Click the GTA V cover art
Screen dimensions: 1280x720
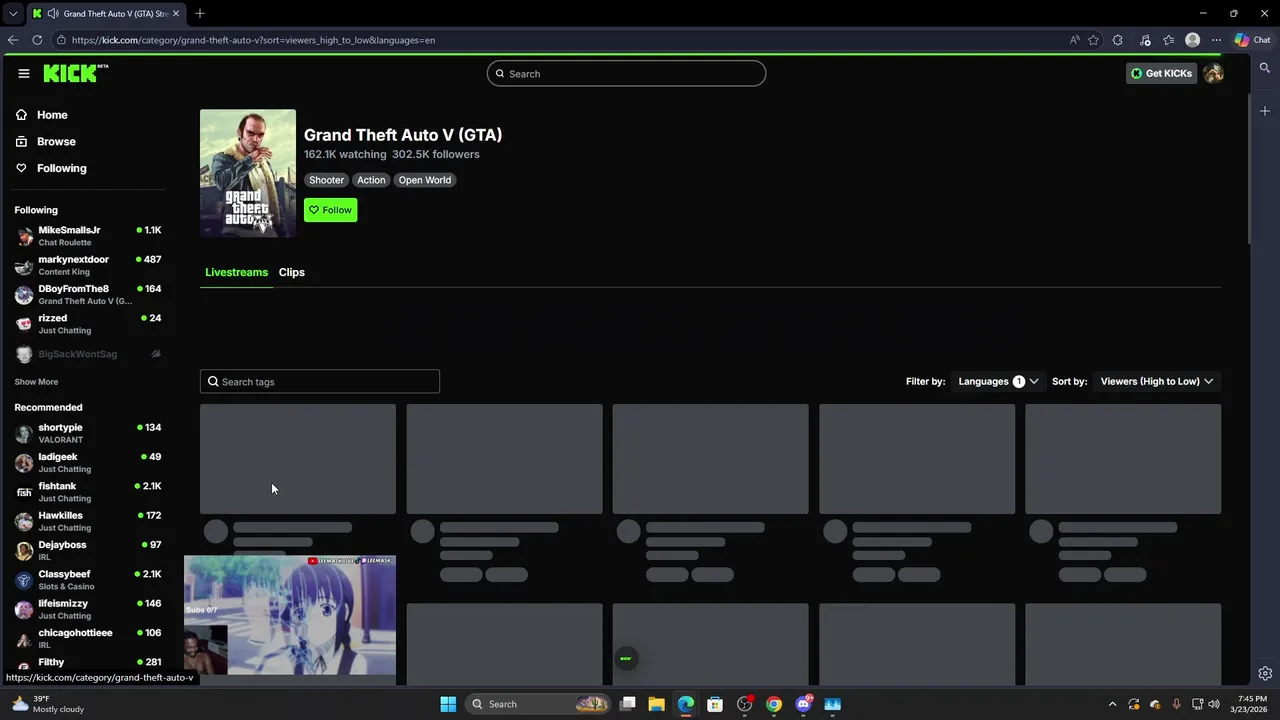248,173
